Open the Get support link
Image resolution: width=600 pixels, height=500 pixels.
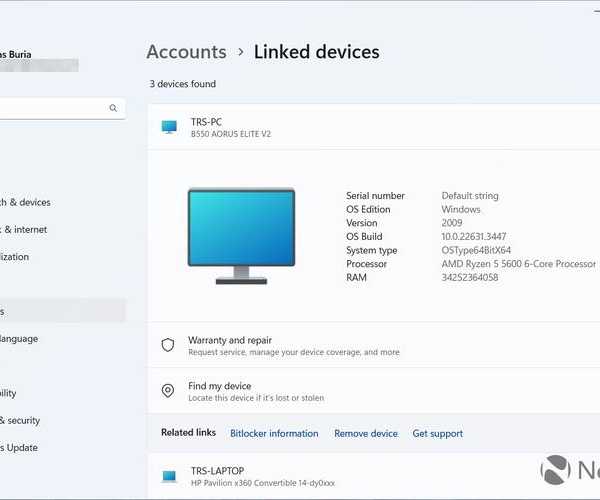437,433
